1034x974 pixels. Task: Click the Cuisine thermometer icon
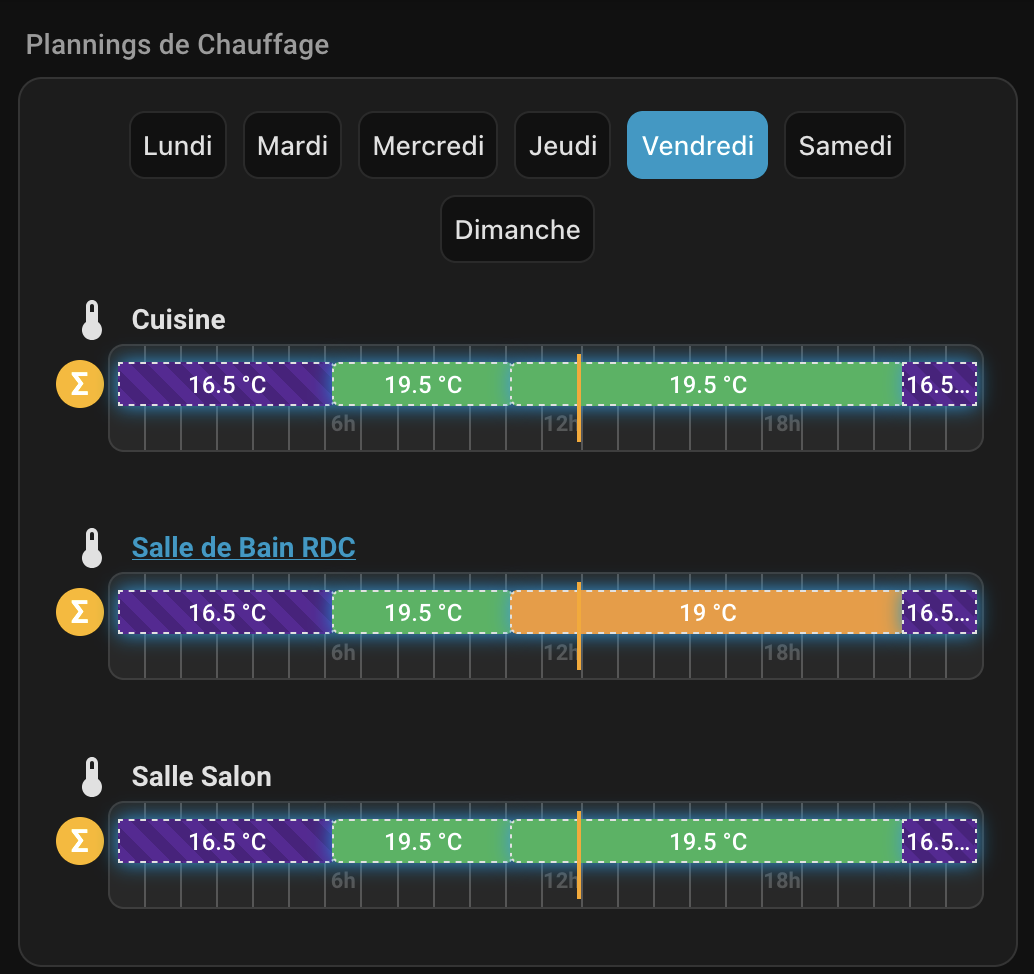click(x=92, y=320)
